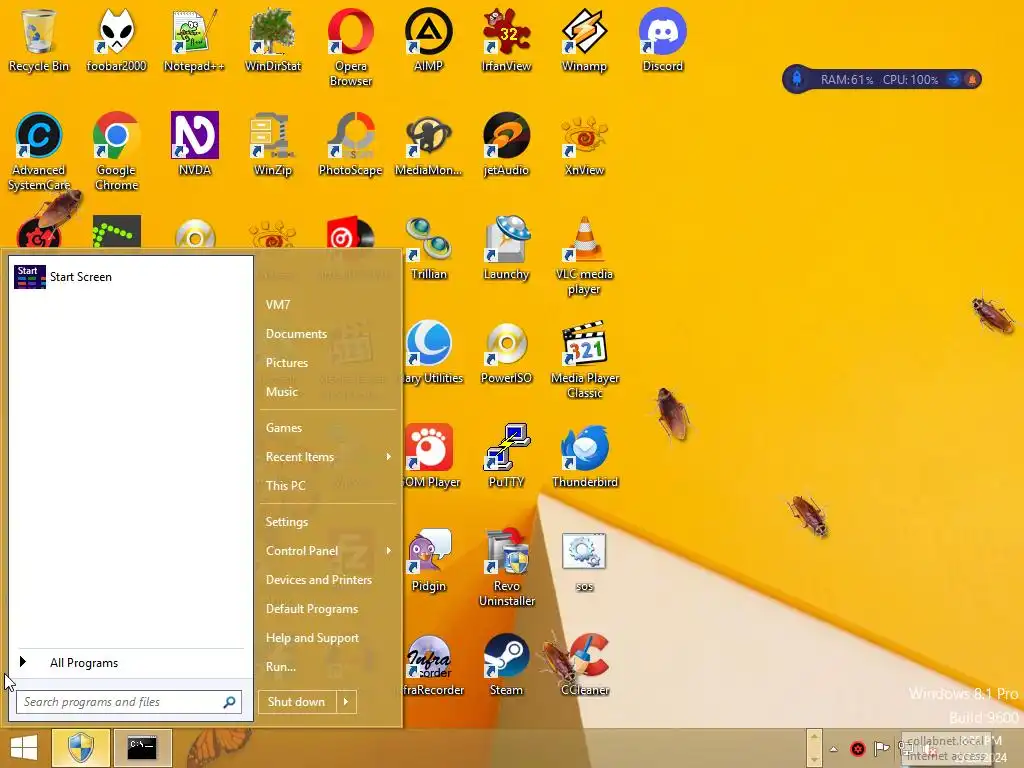This screenshot has height=768, width=1024.
Task: Open the IrfanView shortcut
Action: click(506, 40)
